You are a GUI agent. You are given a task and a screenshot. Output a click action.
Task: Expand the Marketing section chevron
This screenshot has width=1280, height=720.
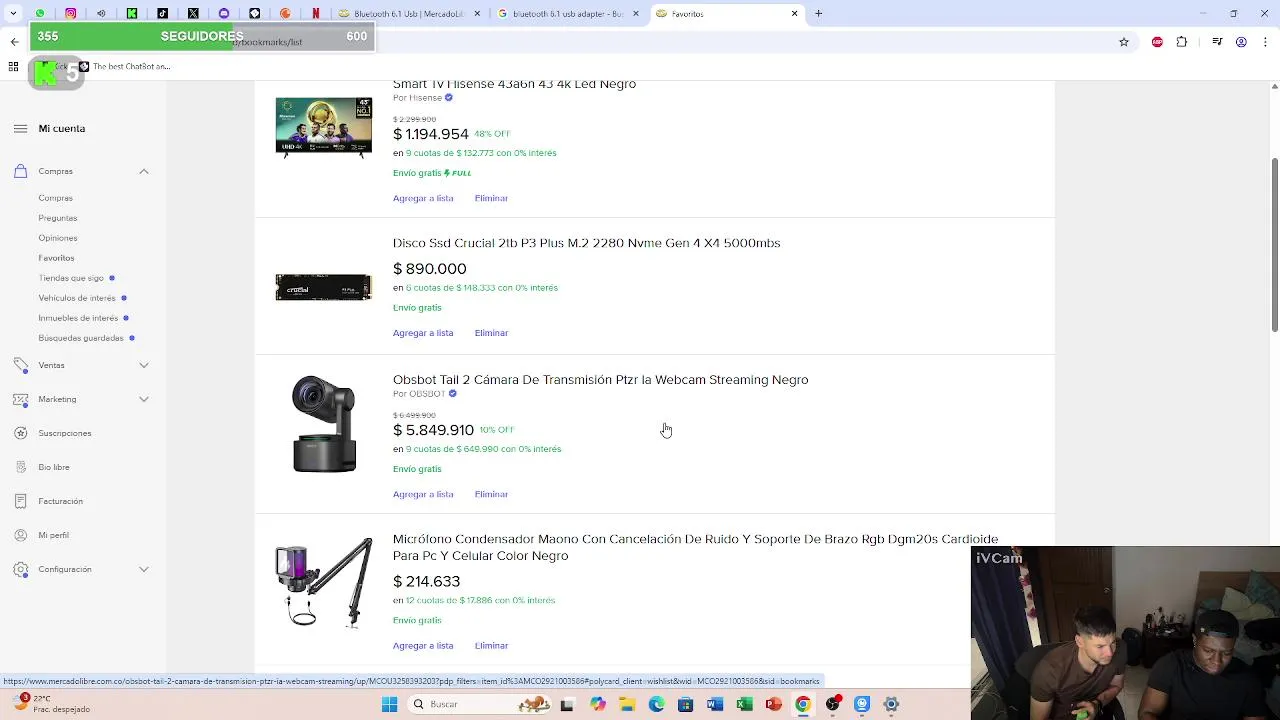click(x=144, y=399)
